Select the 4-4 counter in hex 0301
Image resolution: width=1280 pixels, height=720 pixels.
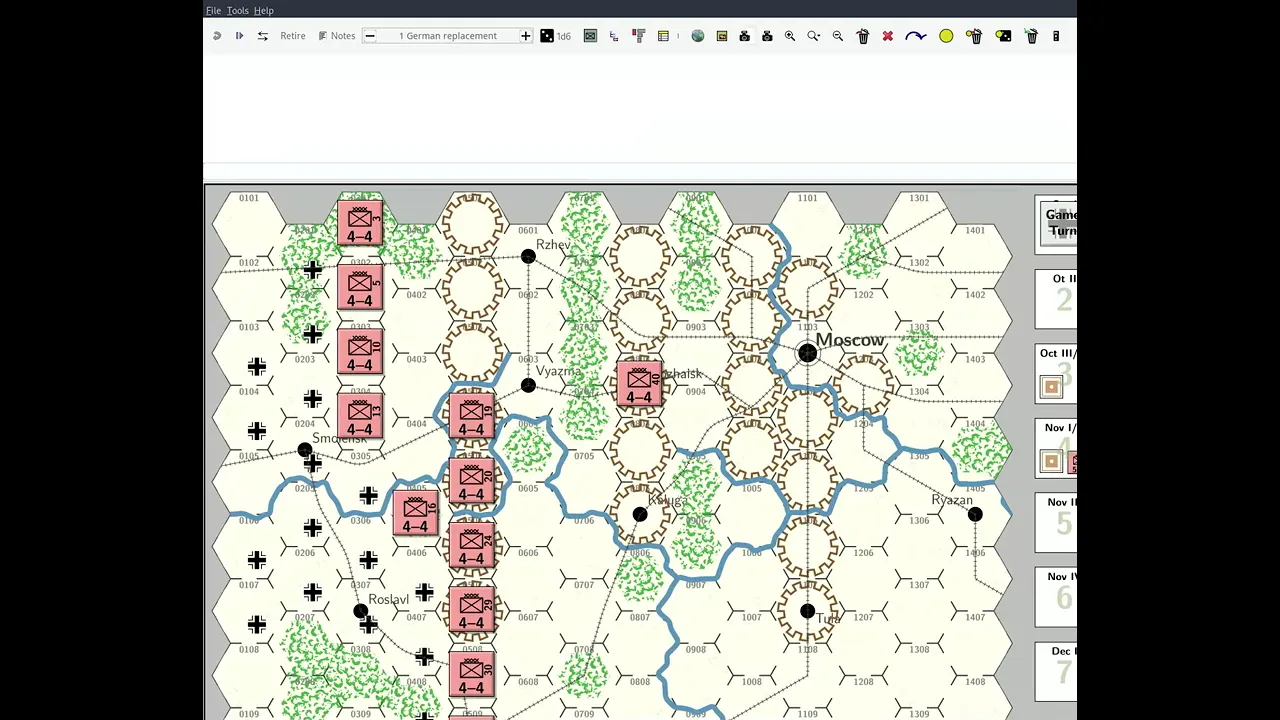pyautogui.click(x=360, y=224)
